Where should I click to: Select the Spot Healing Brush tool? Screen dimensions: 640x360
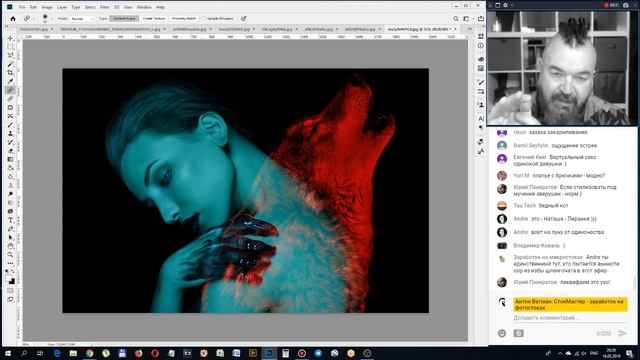point(11,90)
